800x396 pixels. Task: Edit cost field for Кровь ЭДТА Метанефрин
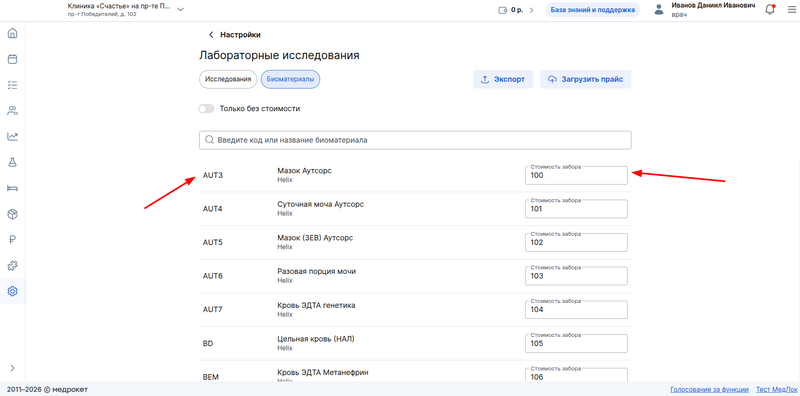(x=576, y=375)
